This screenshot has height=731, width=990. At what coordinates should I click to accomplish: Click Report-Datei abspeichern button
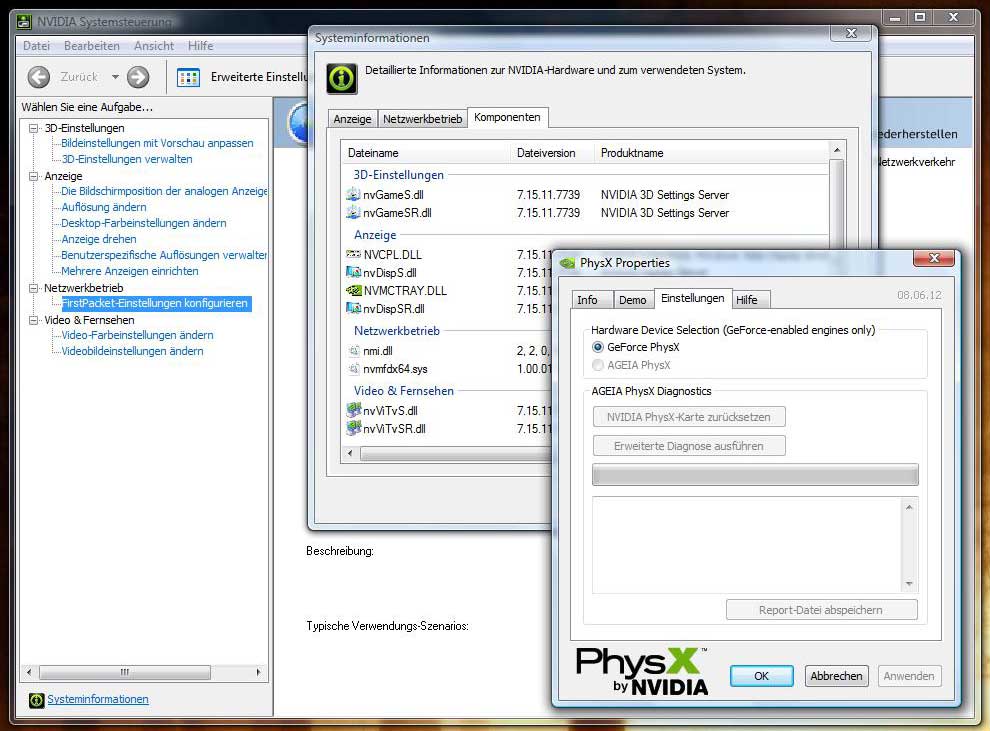(821, 610)
